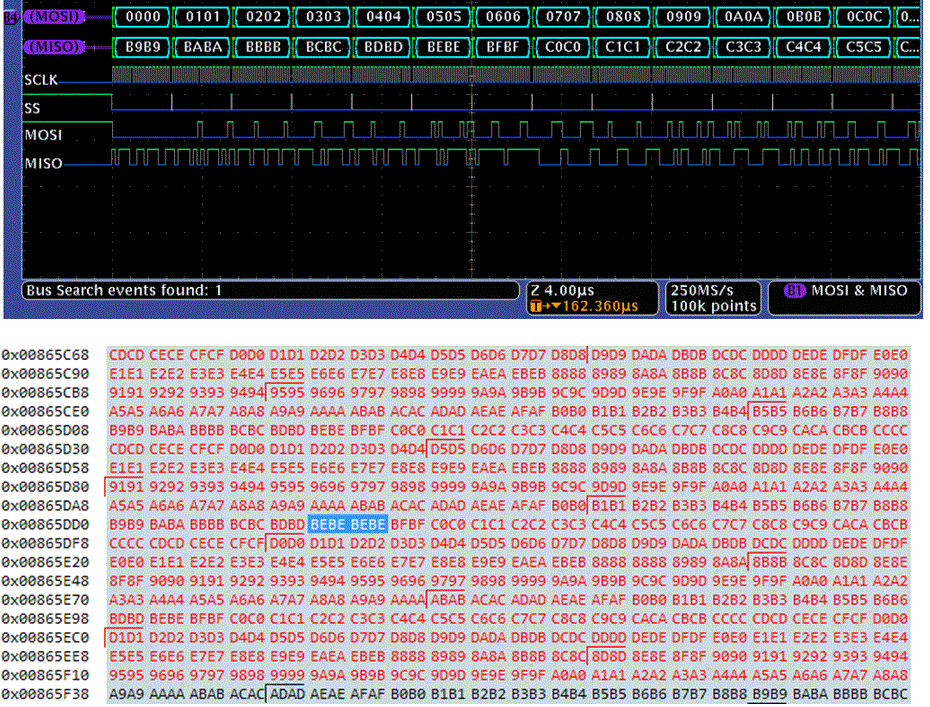Click the MOSI & MISO bus readout text

coord(859,291)
